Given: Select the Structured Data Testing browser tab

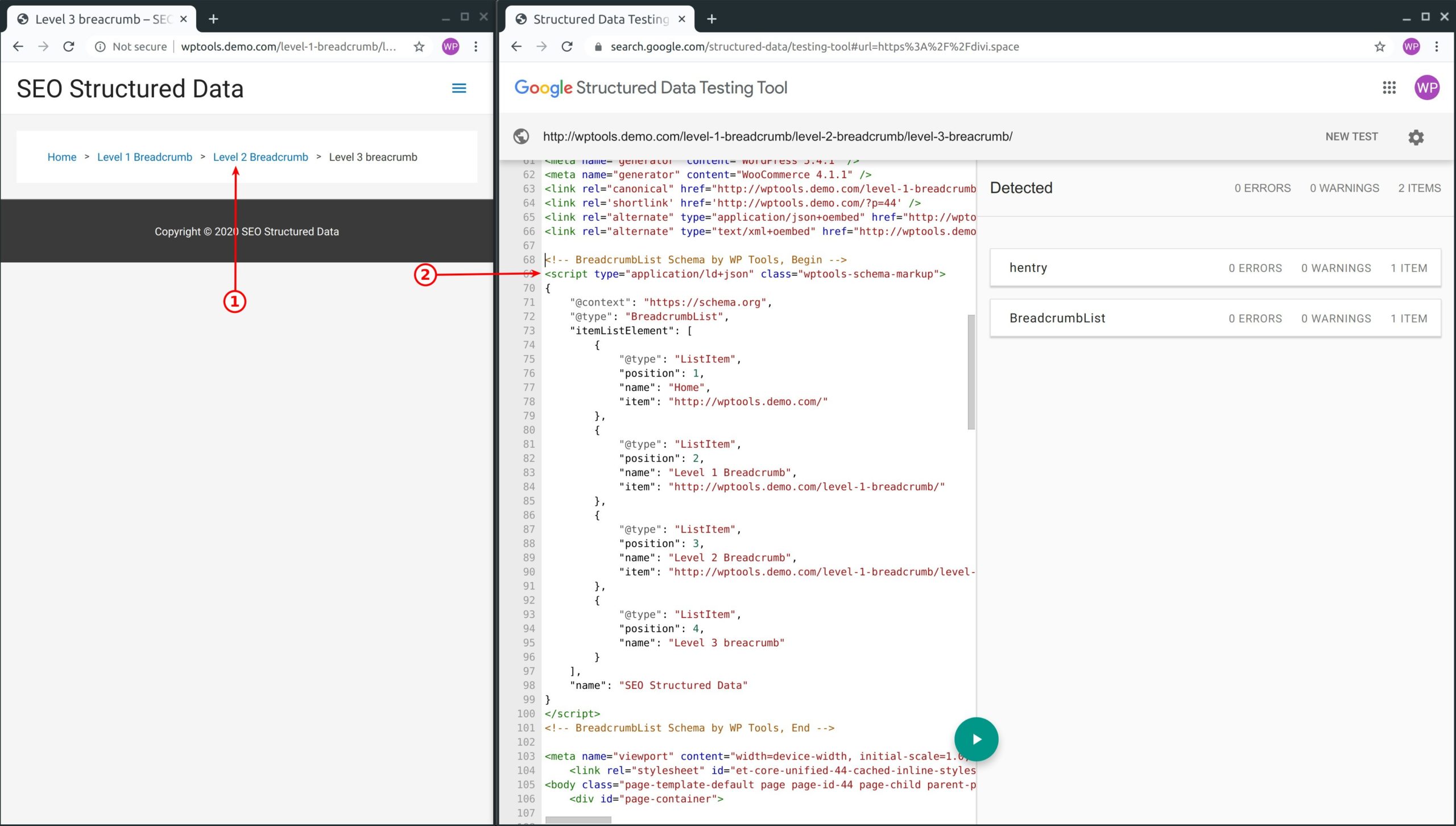Looking at the screenshot, I should [599, 19].
